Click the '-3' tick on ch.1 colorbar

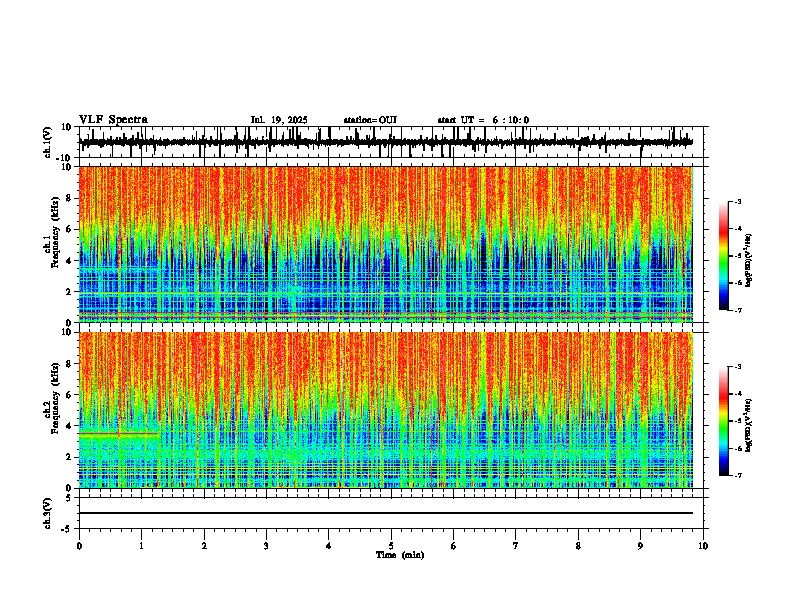[x=738, y=201]
